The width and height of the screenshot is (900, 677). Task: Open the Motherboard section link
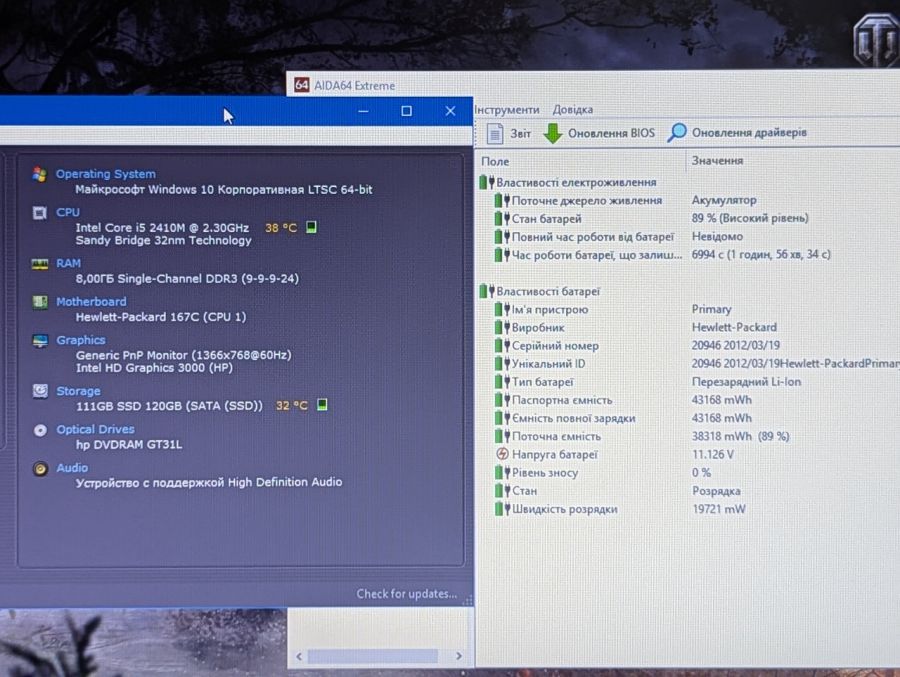pyautogui.click(x=91, y=301)
